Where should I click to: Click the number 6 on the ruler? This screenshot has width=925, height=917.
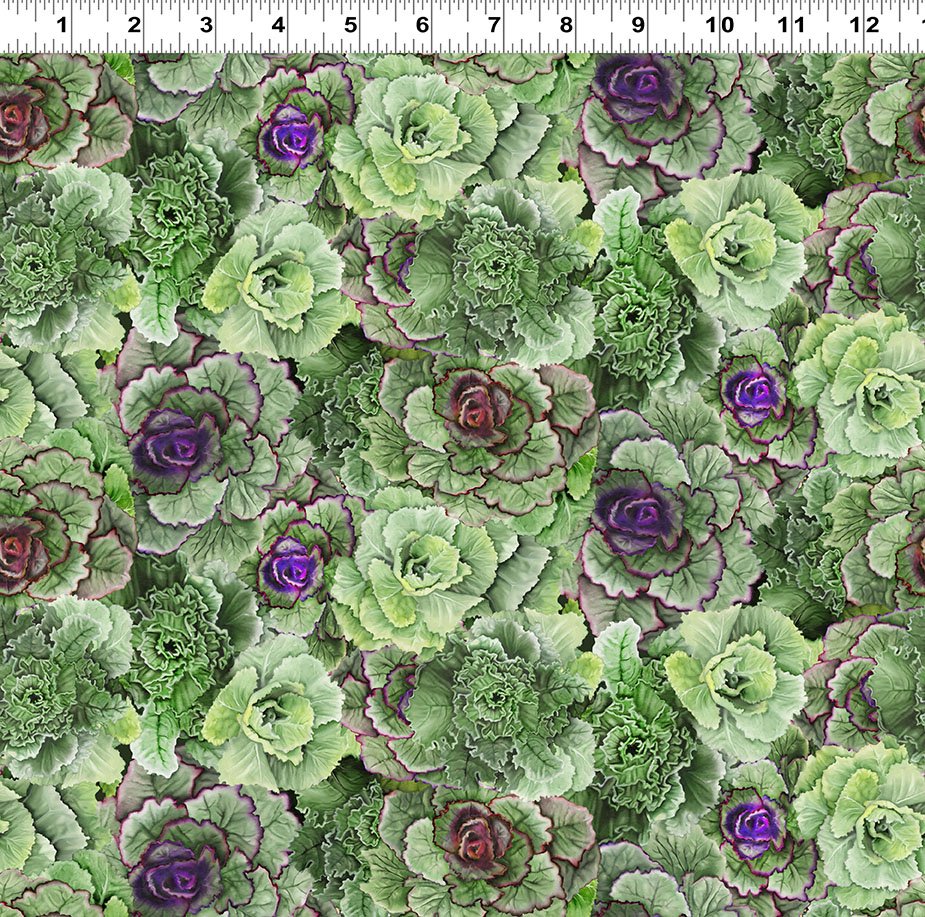(422, 25)
